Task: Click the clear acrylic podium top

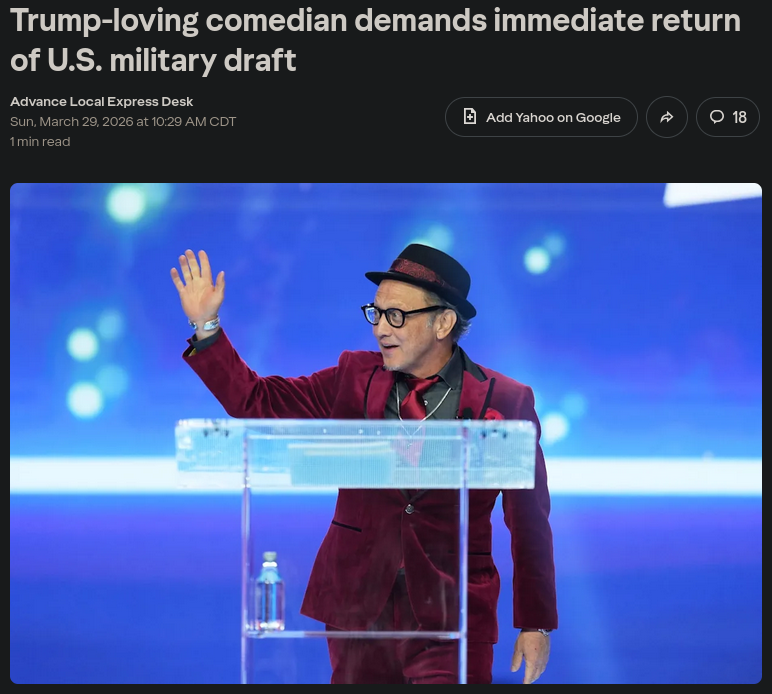Action: (x=355, y=453)
